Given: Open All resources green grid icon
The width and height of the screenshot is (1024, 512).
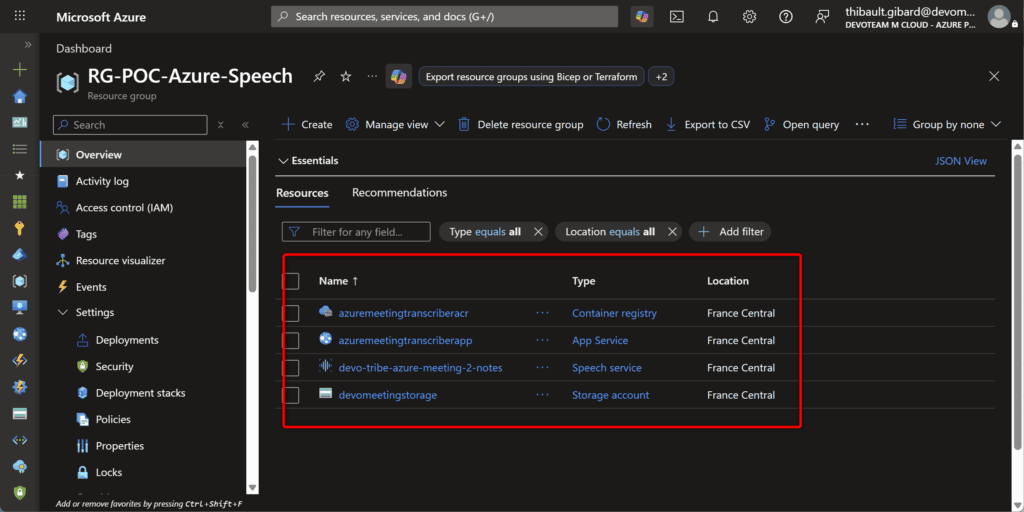Looking at the screenshot, I should click(20, 202).
